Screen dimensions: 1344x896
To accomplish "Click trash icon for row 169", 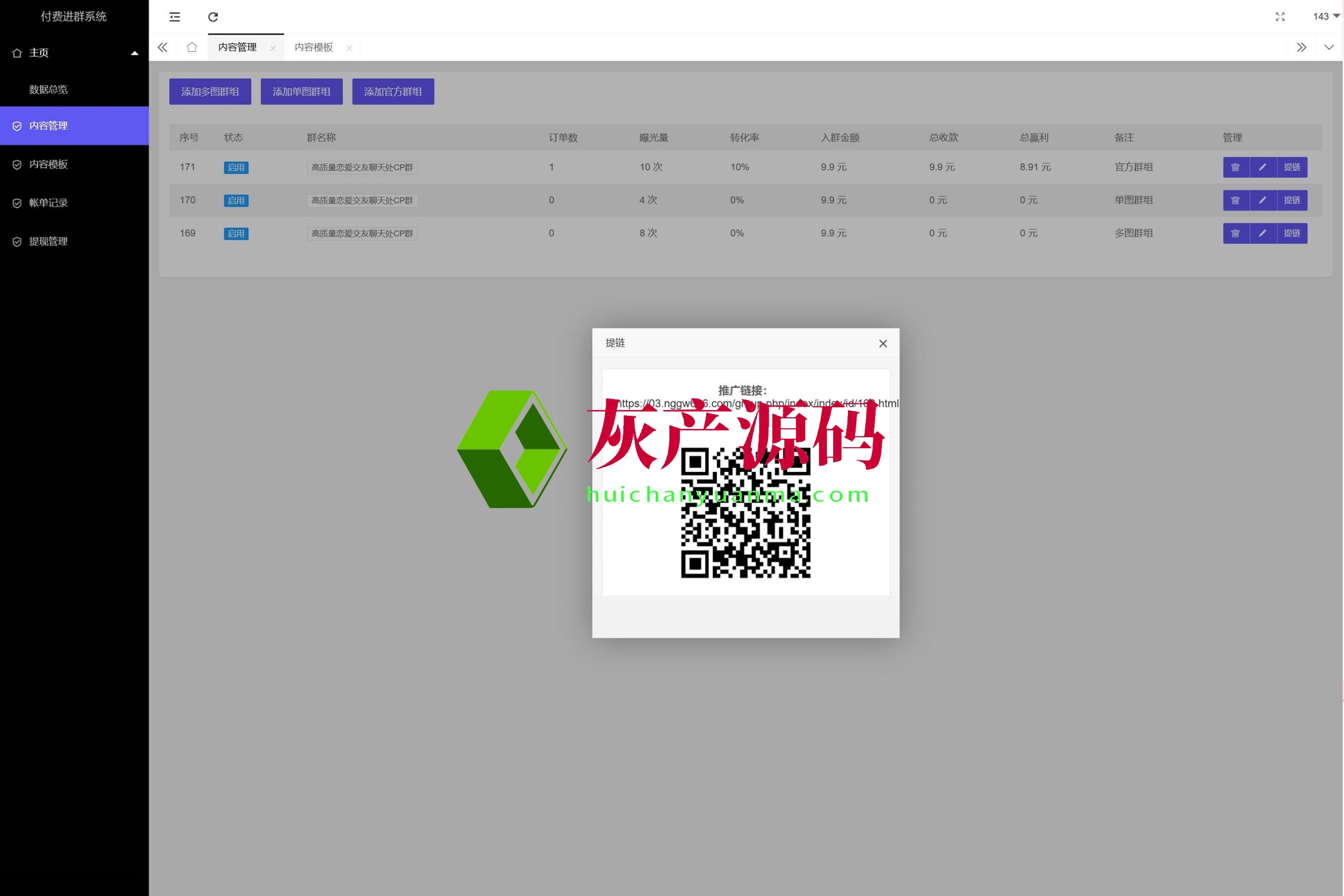I will click(x=1235, y=234).
